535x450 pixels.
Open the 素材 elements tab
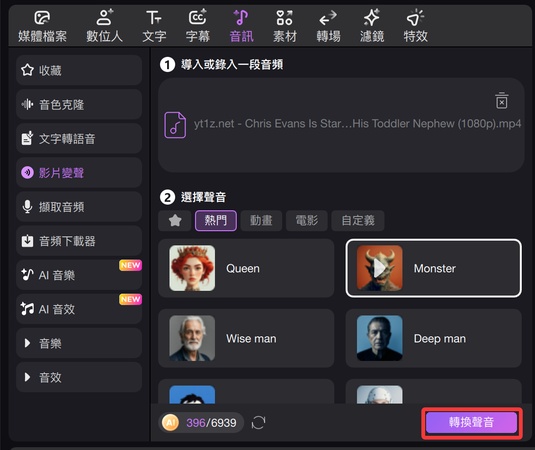click(285, 27)
